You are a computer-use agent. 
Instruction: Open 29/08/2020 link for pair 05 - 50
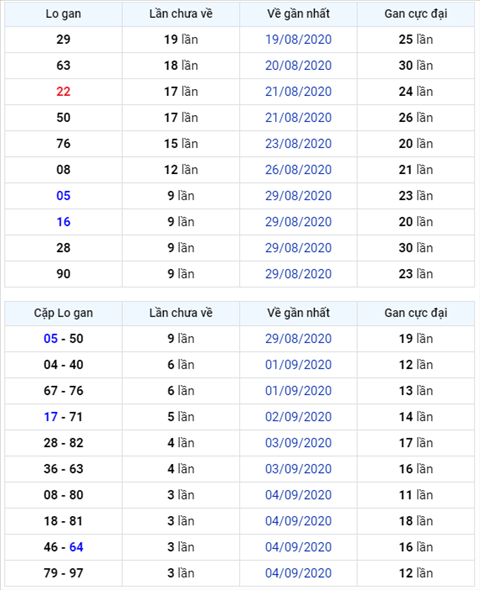[x=298, y=339]
